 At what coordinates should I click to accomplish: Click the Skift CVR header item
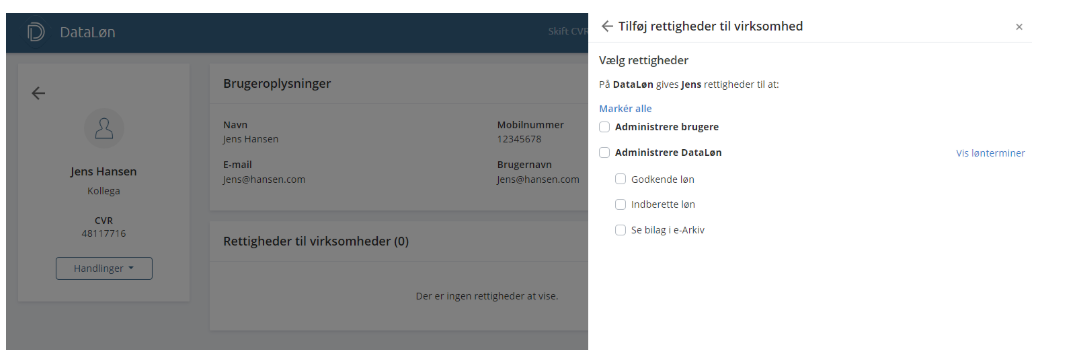(567, 33)
